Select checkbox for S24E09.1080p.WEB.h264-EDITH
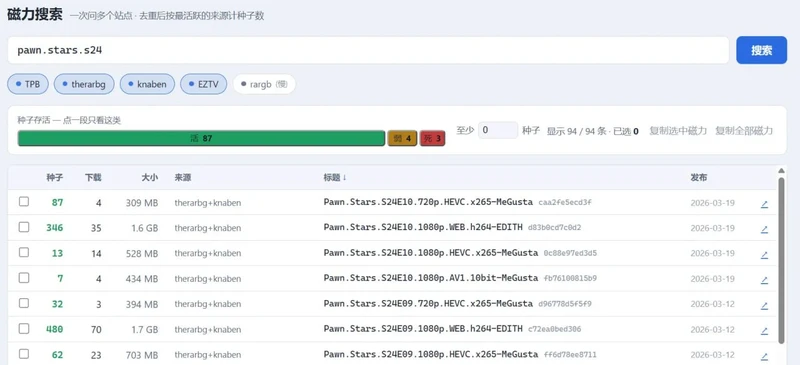Image resolution: width=800 pixels, height=365 pixels. pos(24,328)
